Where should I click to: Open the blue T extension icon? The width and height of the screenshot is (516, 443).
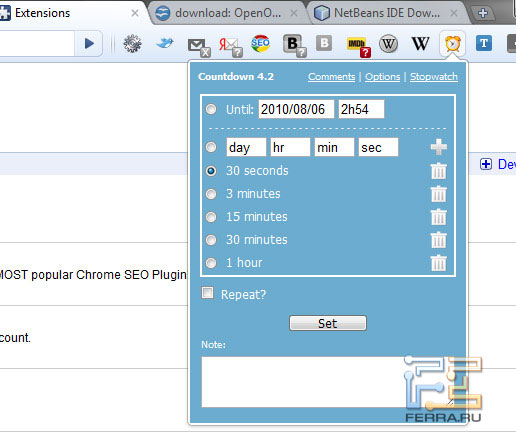click(x=484, y=43)
